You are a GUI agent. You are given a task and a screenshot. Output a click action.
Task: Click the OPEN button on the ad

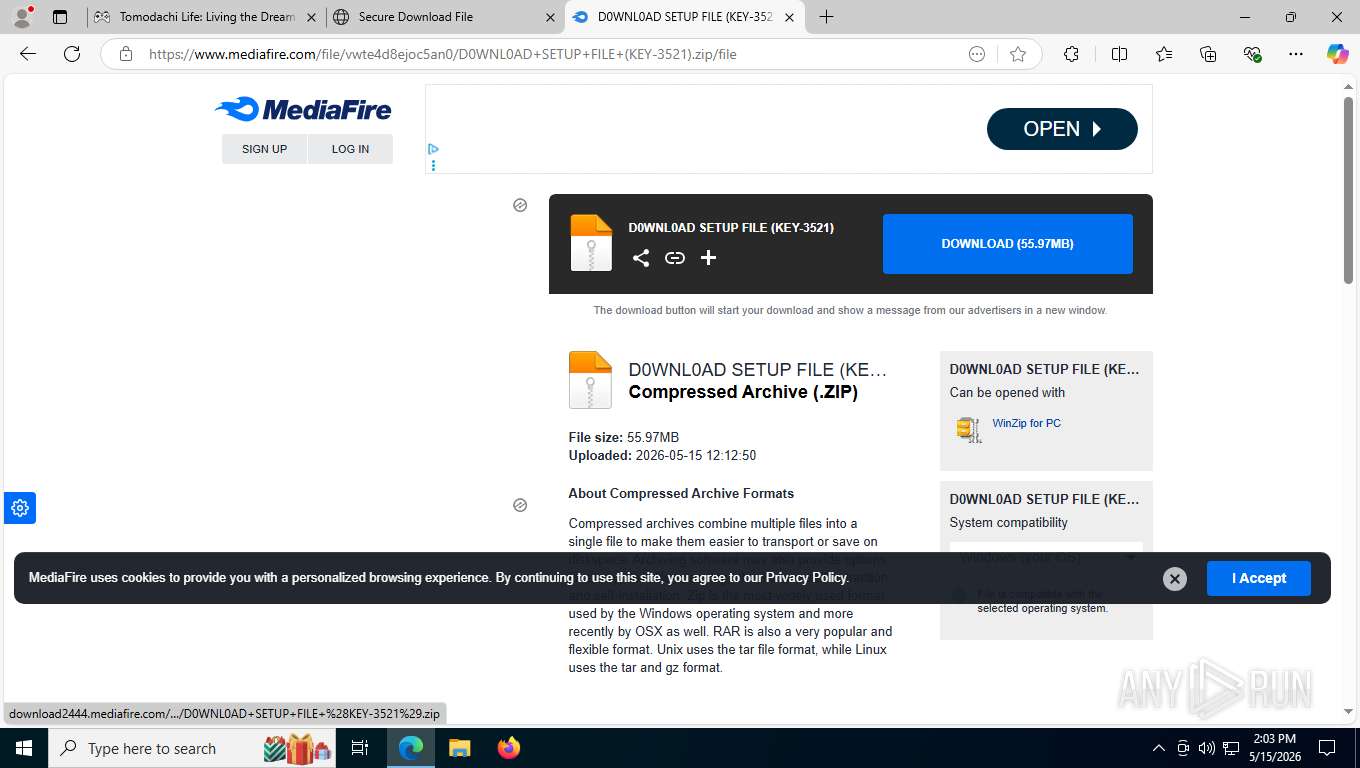coord(1062,129)
